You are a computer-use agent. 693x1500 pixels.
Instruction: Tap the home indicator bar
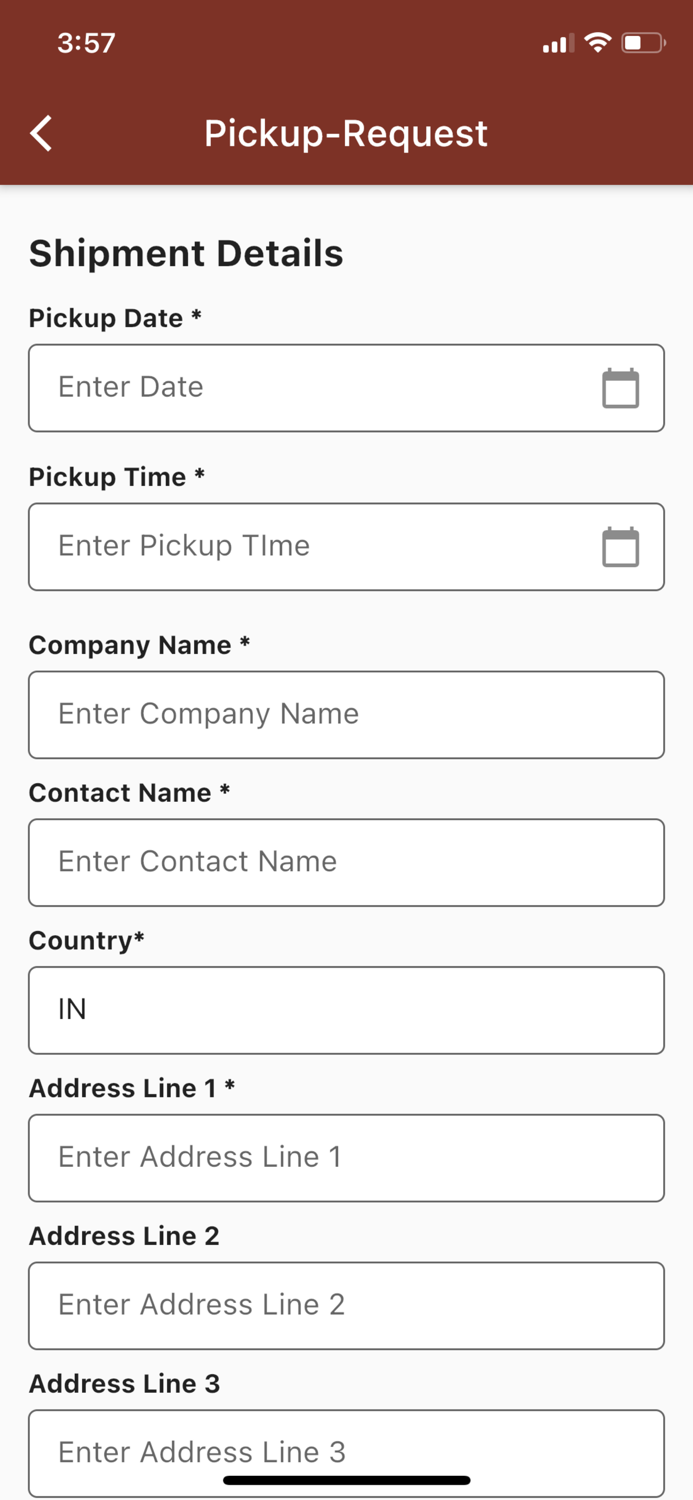(346, 1480)
